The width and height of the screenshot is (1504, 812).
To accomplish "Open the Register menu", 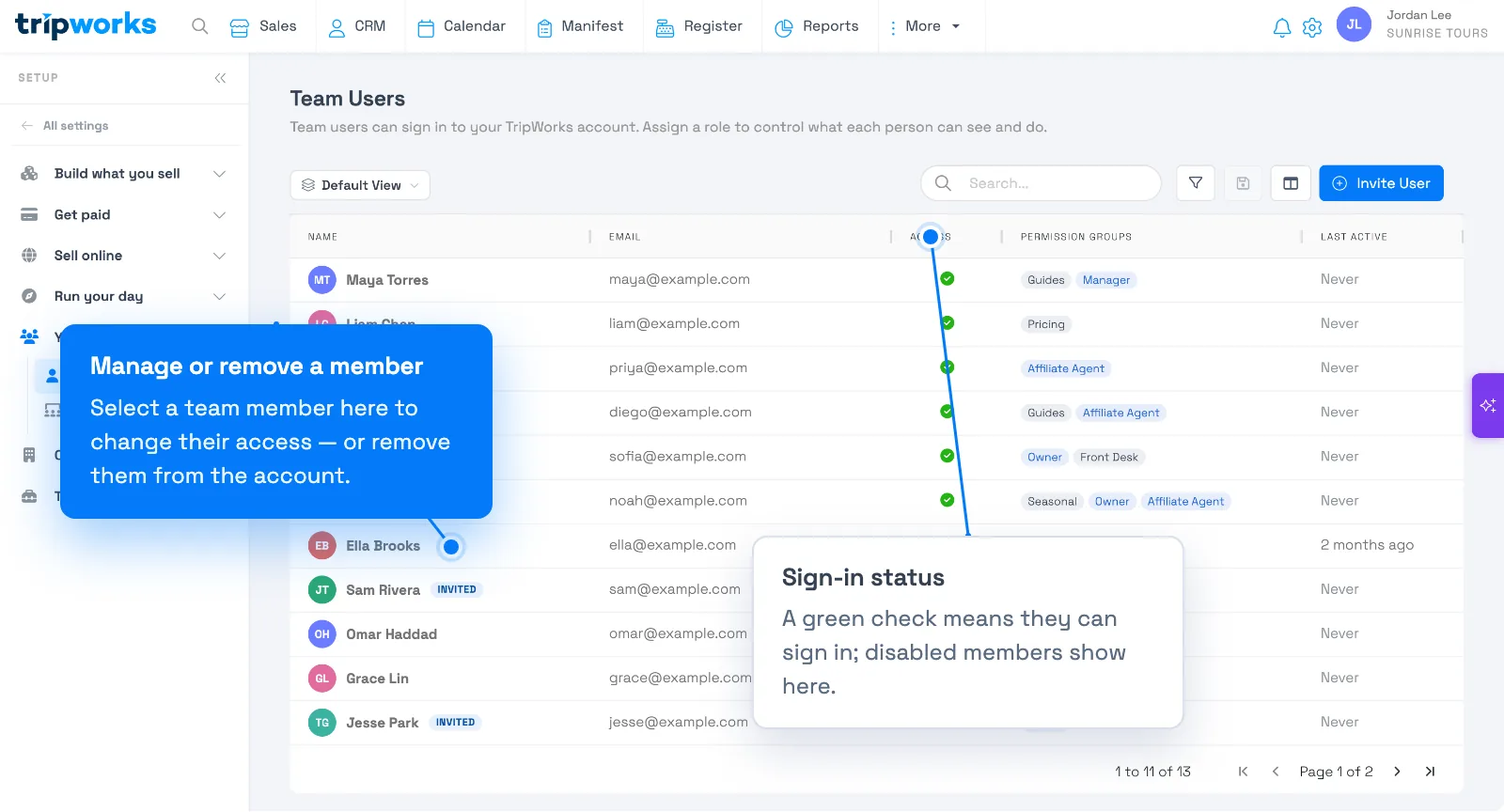I will click(x=699, y=26).
